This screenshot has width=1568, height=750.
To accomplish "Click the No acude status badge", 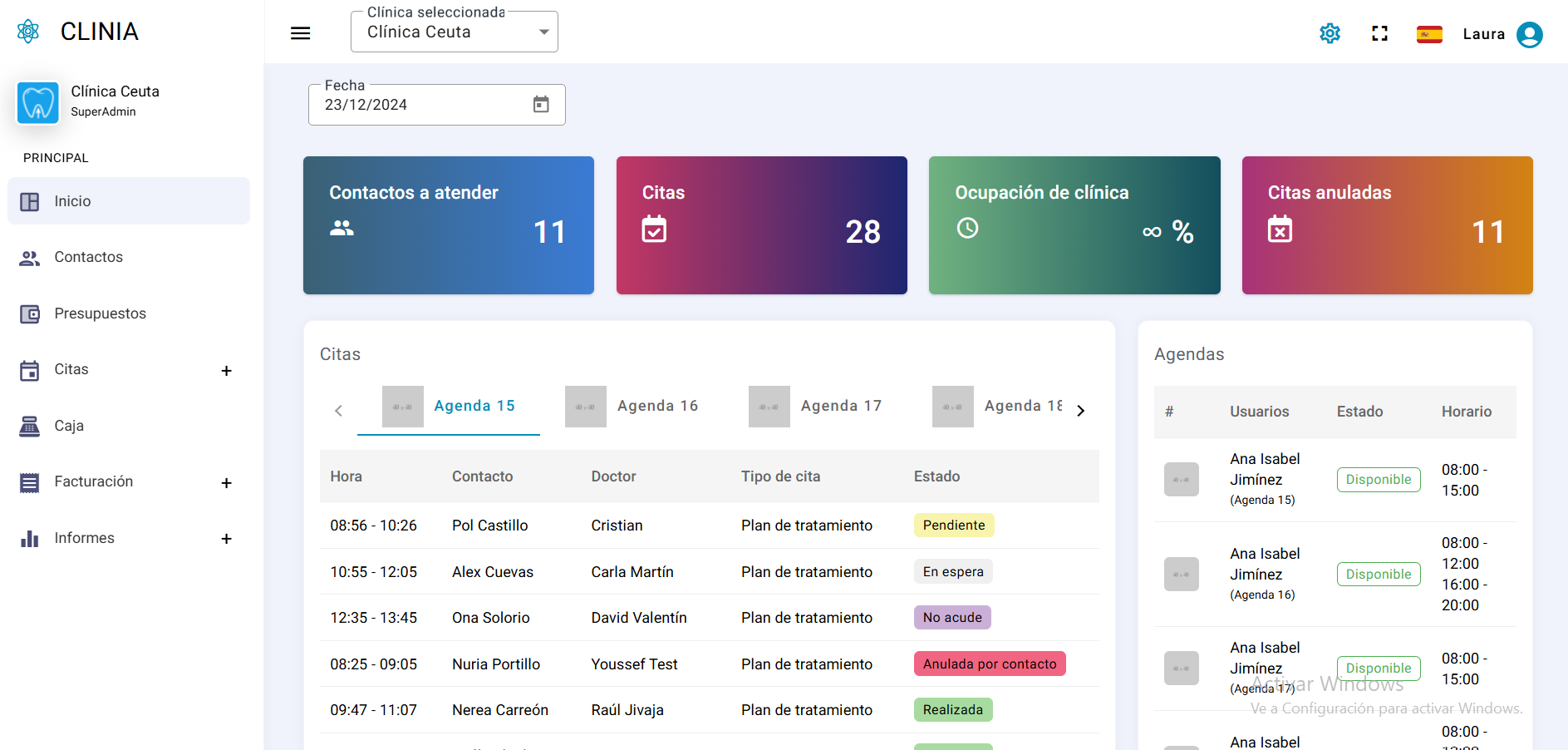I will pos(952,618).
